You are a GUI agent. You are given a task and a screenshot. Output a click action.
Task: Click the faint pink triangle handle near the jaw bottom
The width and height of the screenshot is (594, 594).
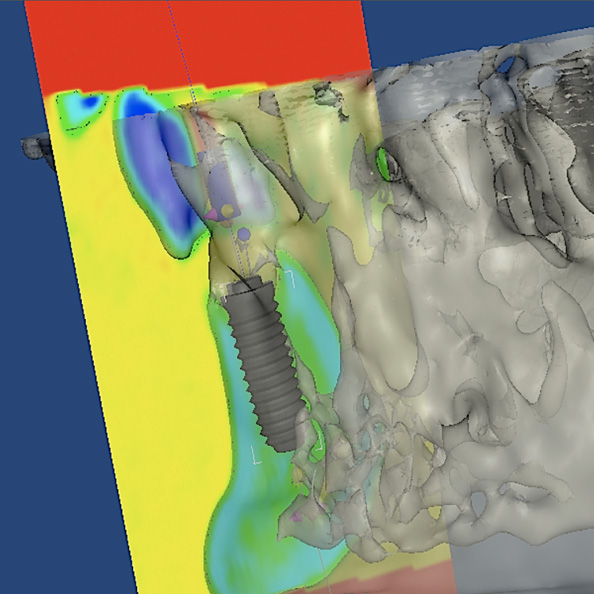tap(296, 516)
